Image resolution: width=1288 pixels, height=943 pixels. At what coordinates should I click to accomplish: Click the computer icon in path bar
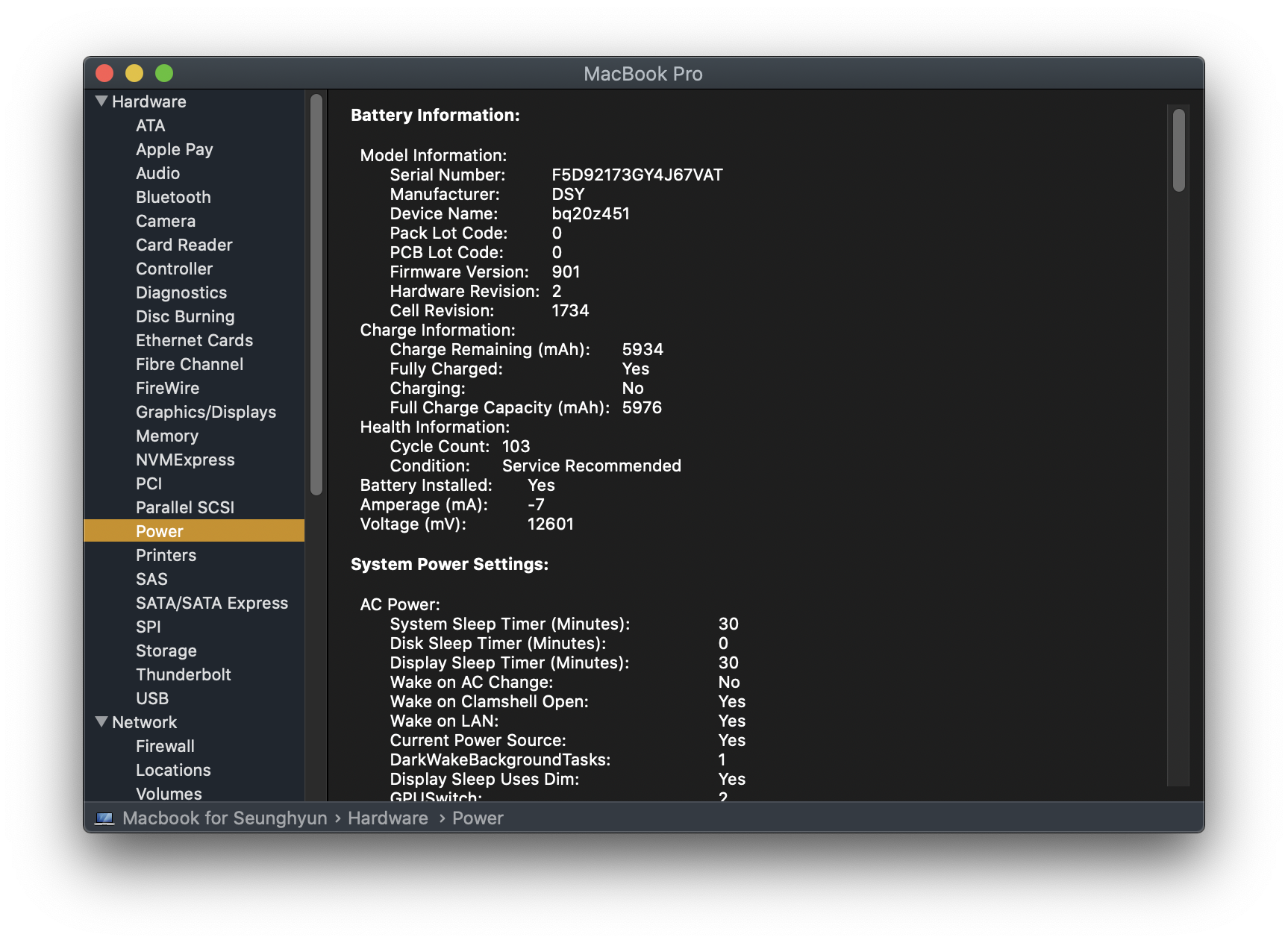(104, 818)
